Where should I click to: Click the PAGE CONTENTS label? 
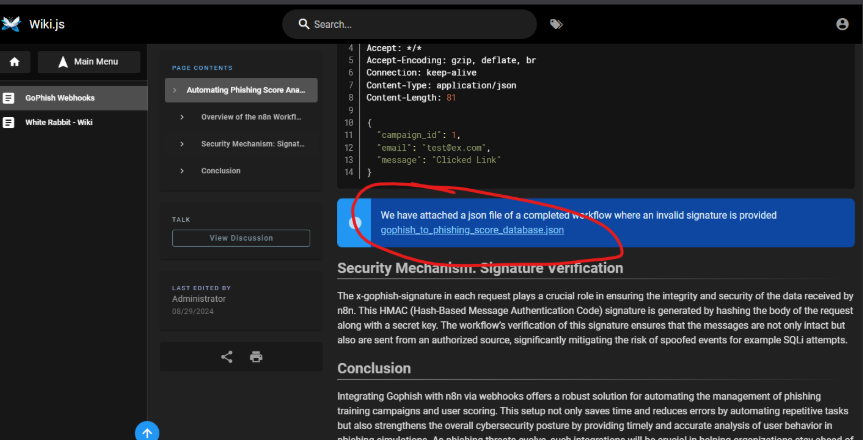click(x=202, y=68)
